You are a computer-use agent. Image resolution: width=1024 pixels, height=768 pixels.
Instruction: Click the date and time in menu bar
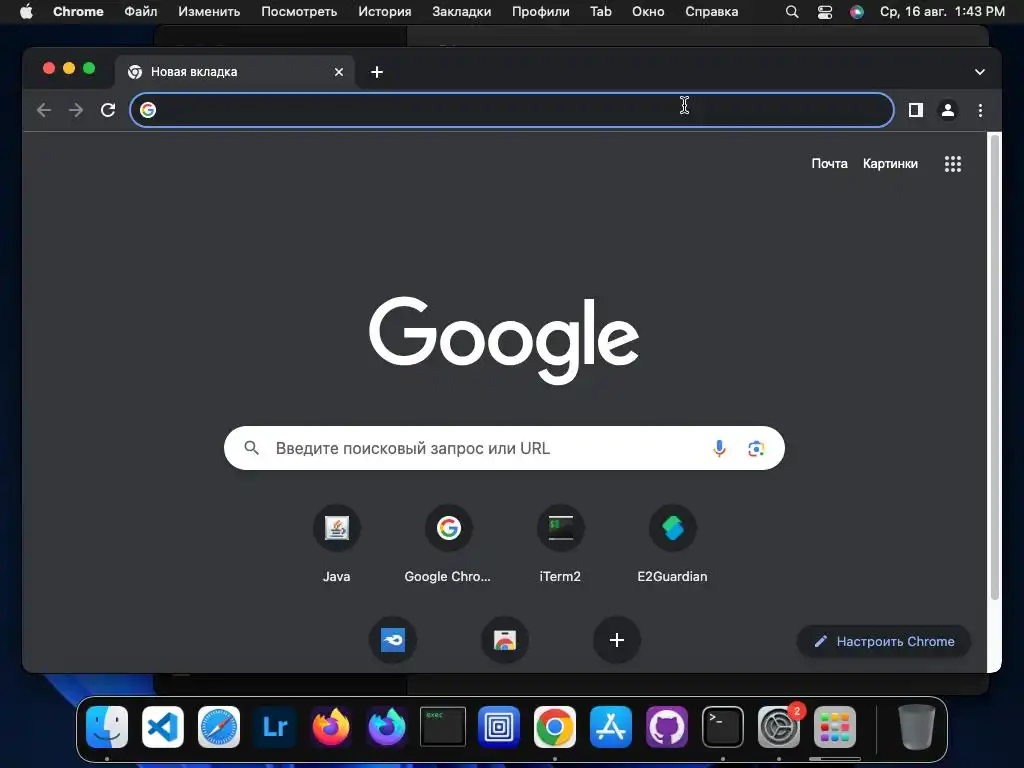pos(942,12)
